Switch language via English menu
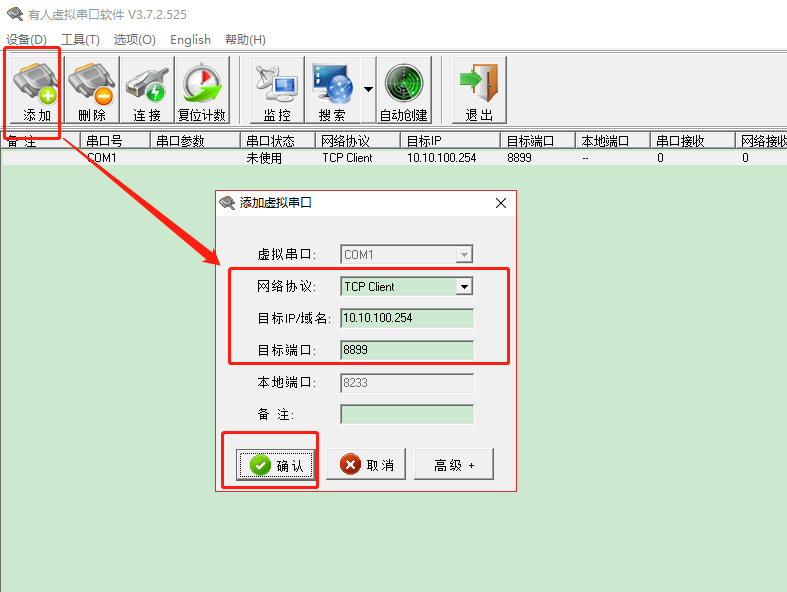 point(190,39)
